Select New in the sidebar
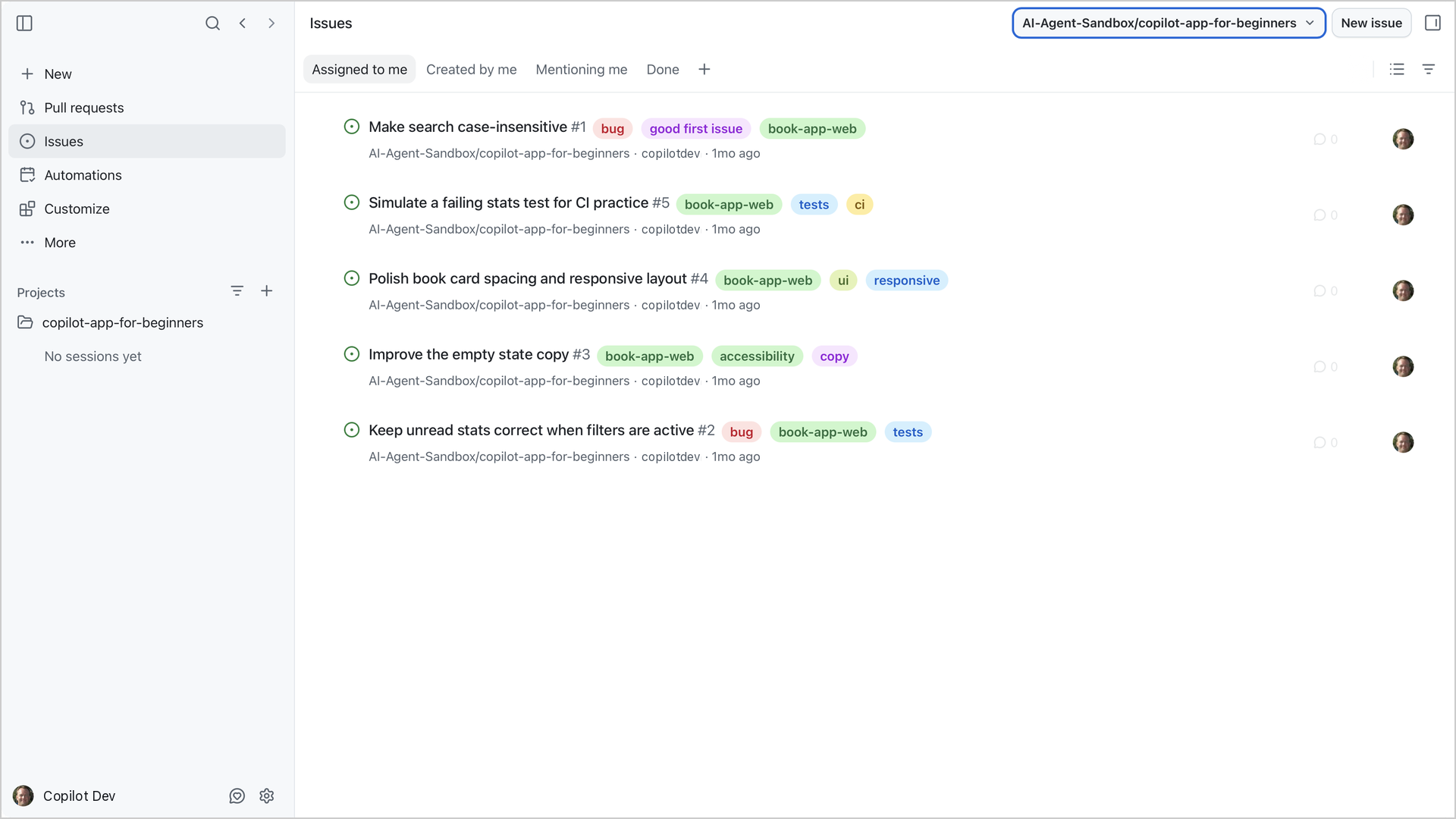Screen dimensions: 1456x819 (147, 74)
